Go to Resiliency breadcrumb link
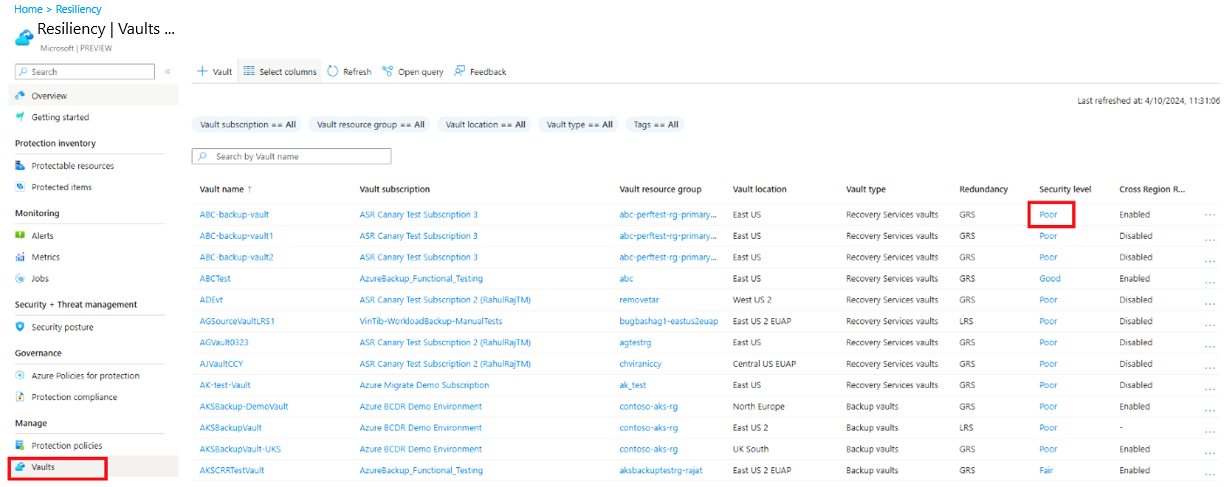 pyautogui.click(x=78, y=9)
